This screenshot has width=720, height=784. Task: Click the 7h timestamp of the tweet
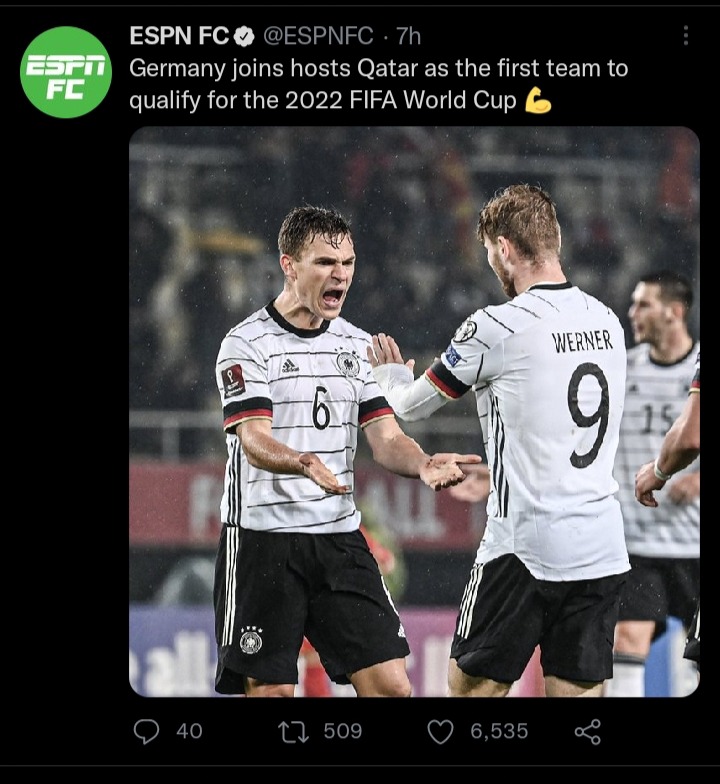pos(408,36)
